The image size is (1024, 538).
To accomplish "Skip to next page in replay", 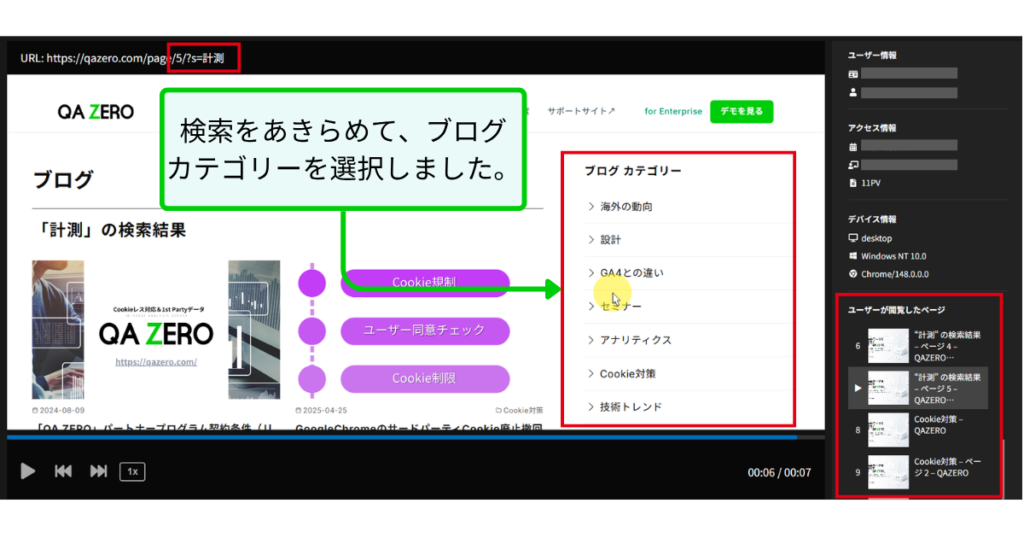I will pyautogui.click(x=99, y=471).
